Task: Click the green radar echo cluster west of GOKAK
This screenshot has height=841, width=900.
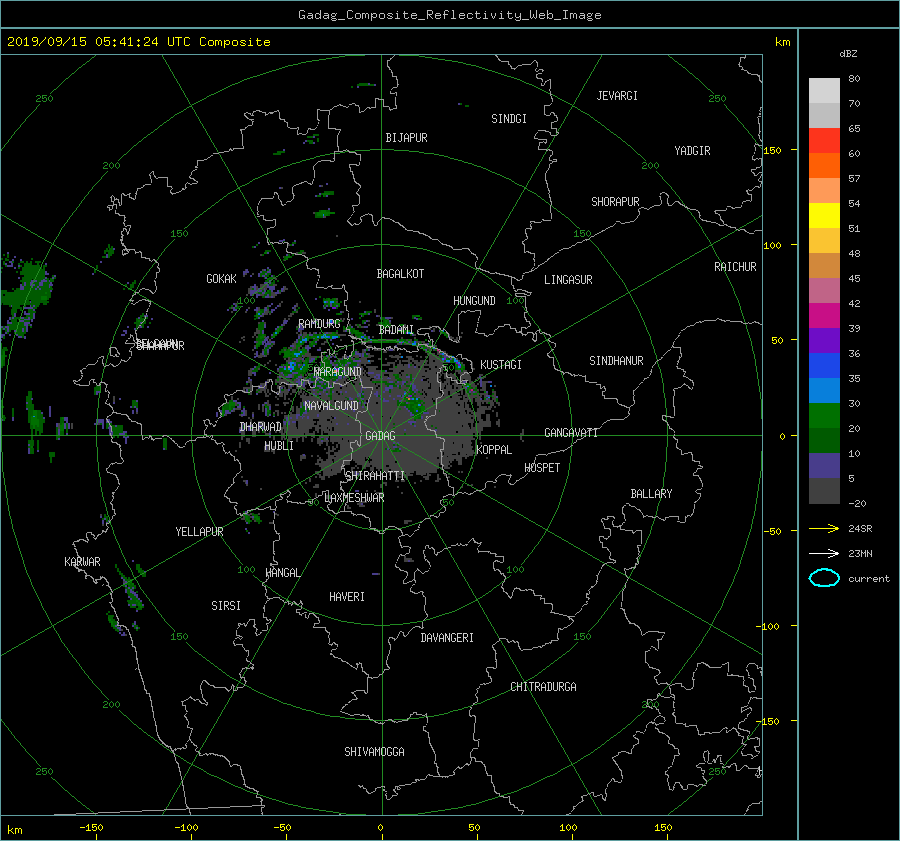Action: click(26, 296)
